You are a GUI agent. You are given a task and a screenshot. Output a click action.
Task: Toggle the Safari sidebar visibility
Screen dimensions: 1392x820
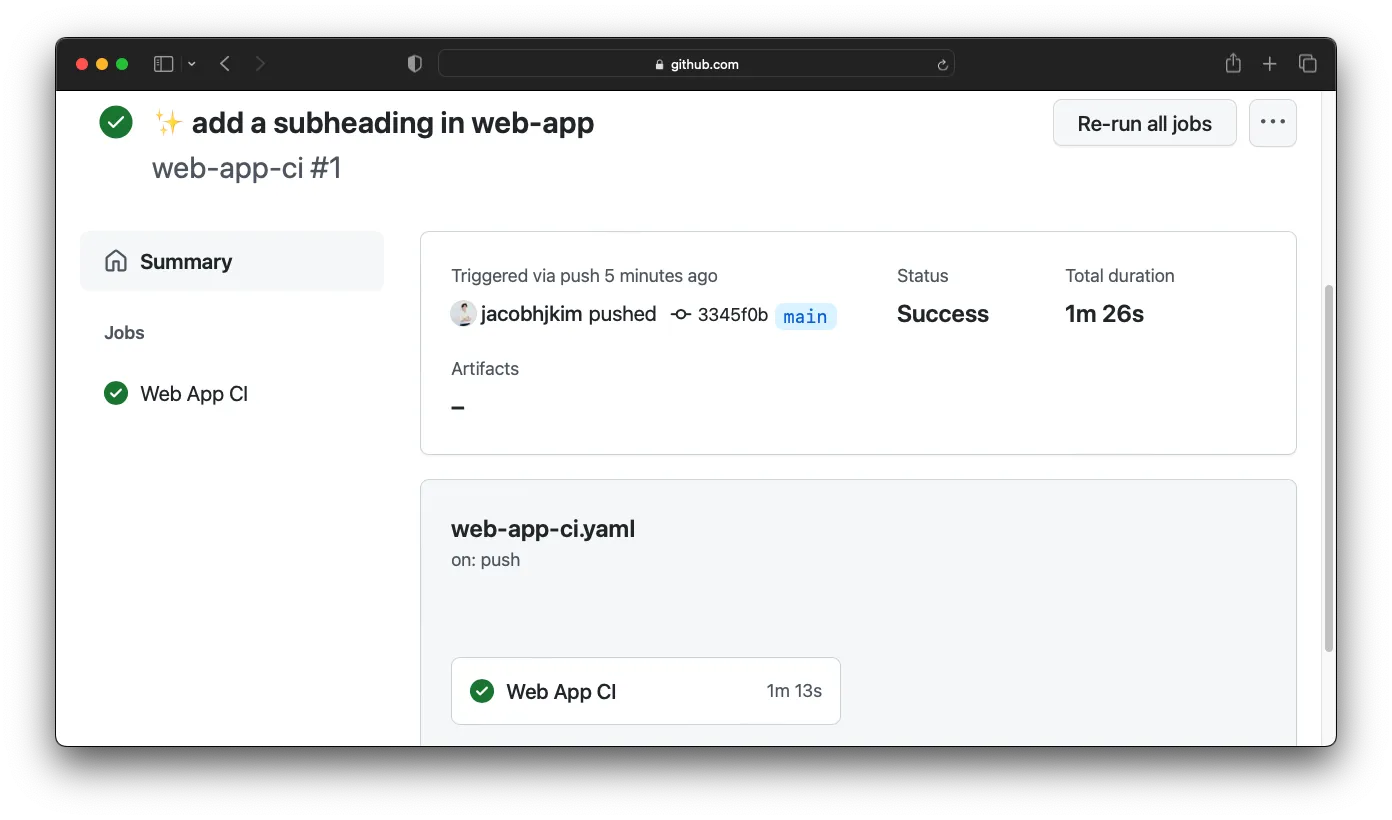(x=162, y=63)
